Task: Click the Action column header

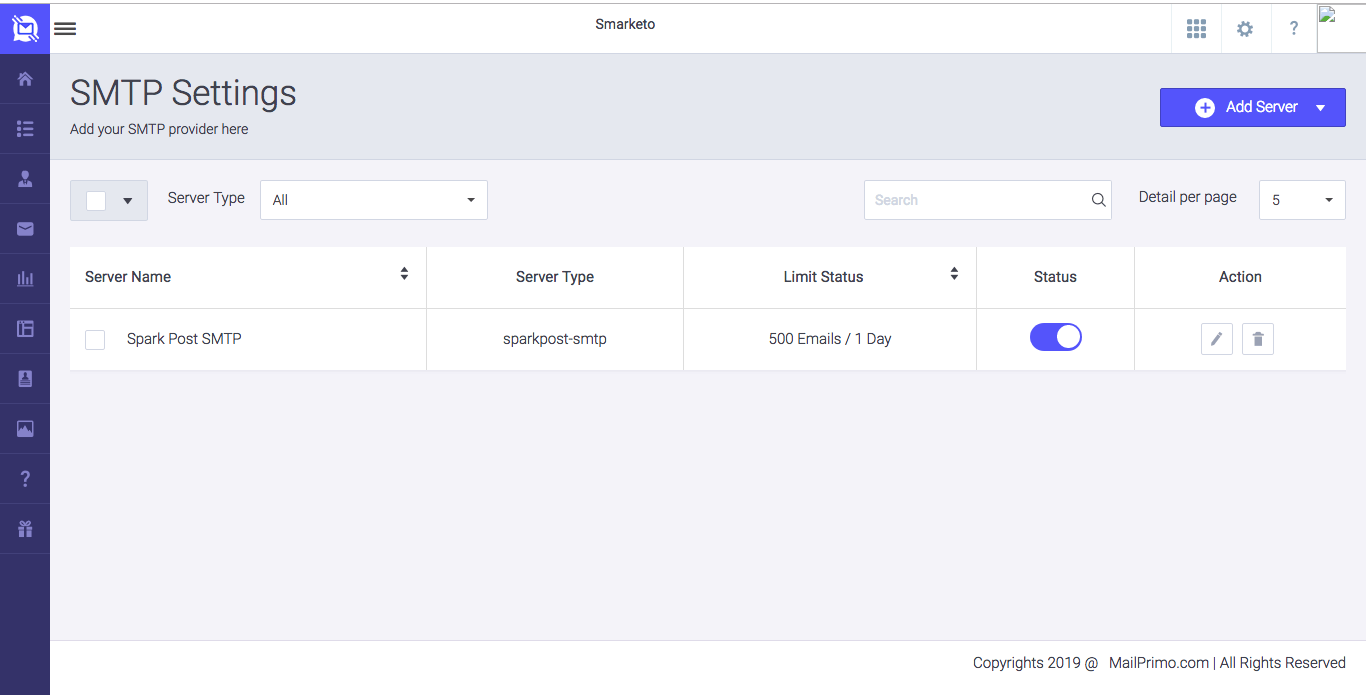Action: tap(1240, 277)
